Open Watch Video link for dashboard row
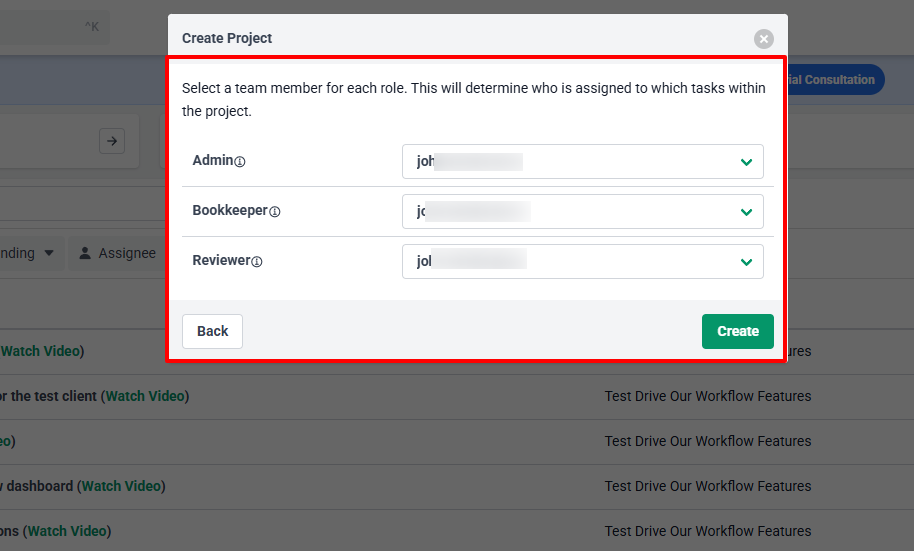 point(122,486)
